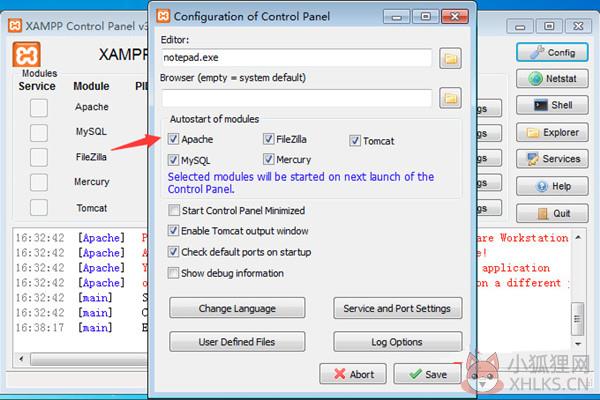Toggle Mercury autostart checkbox

tap(269, 159)
